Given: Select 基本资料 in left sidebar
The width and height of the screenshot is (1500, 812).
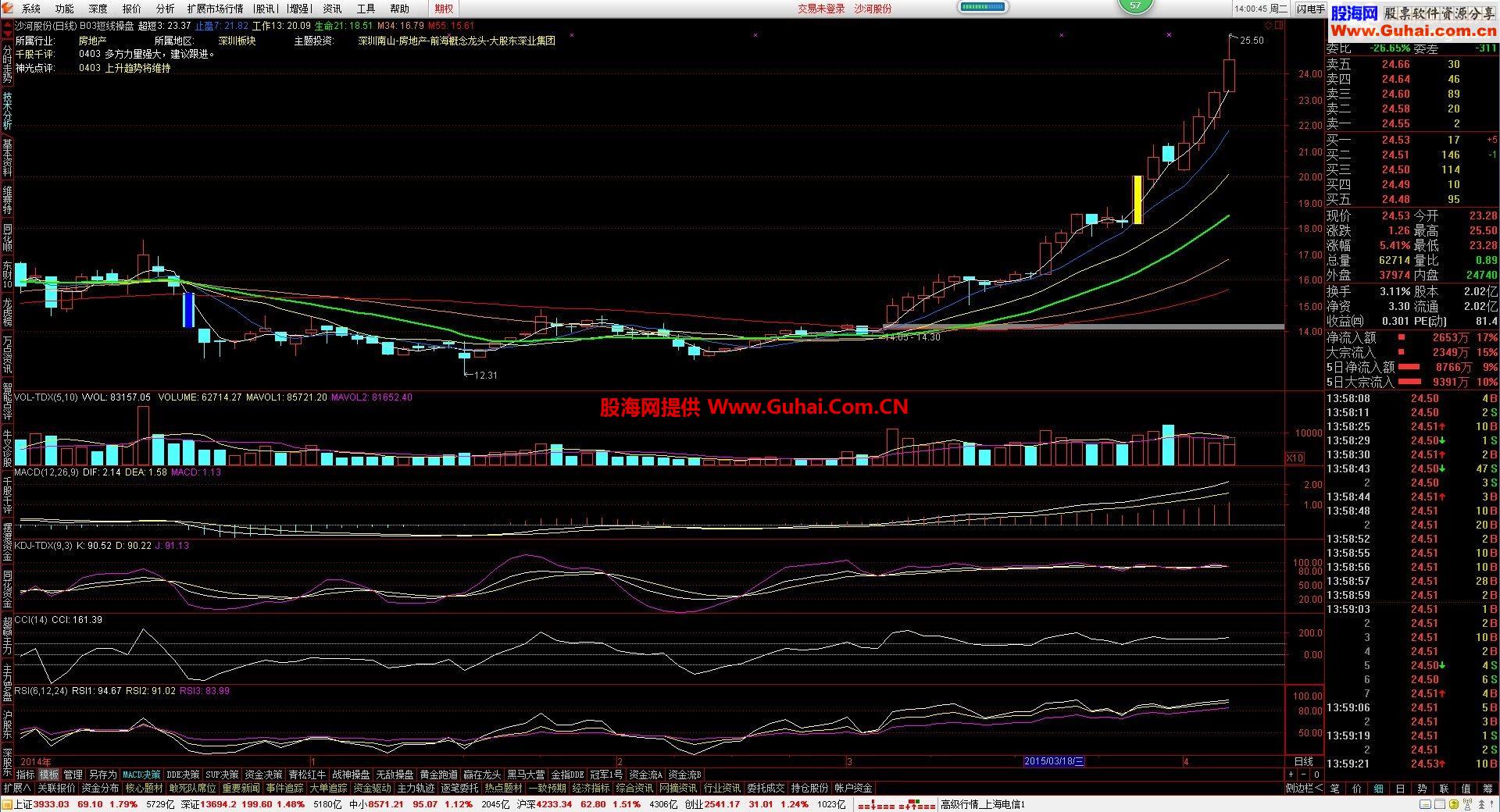Looking at the screenshot, I should [x=7, y=158].
